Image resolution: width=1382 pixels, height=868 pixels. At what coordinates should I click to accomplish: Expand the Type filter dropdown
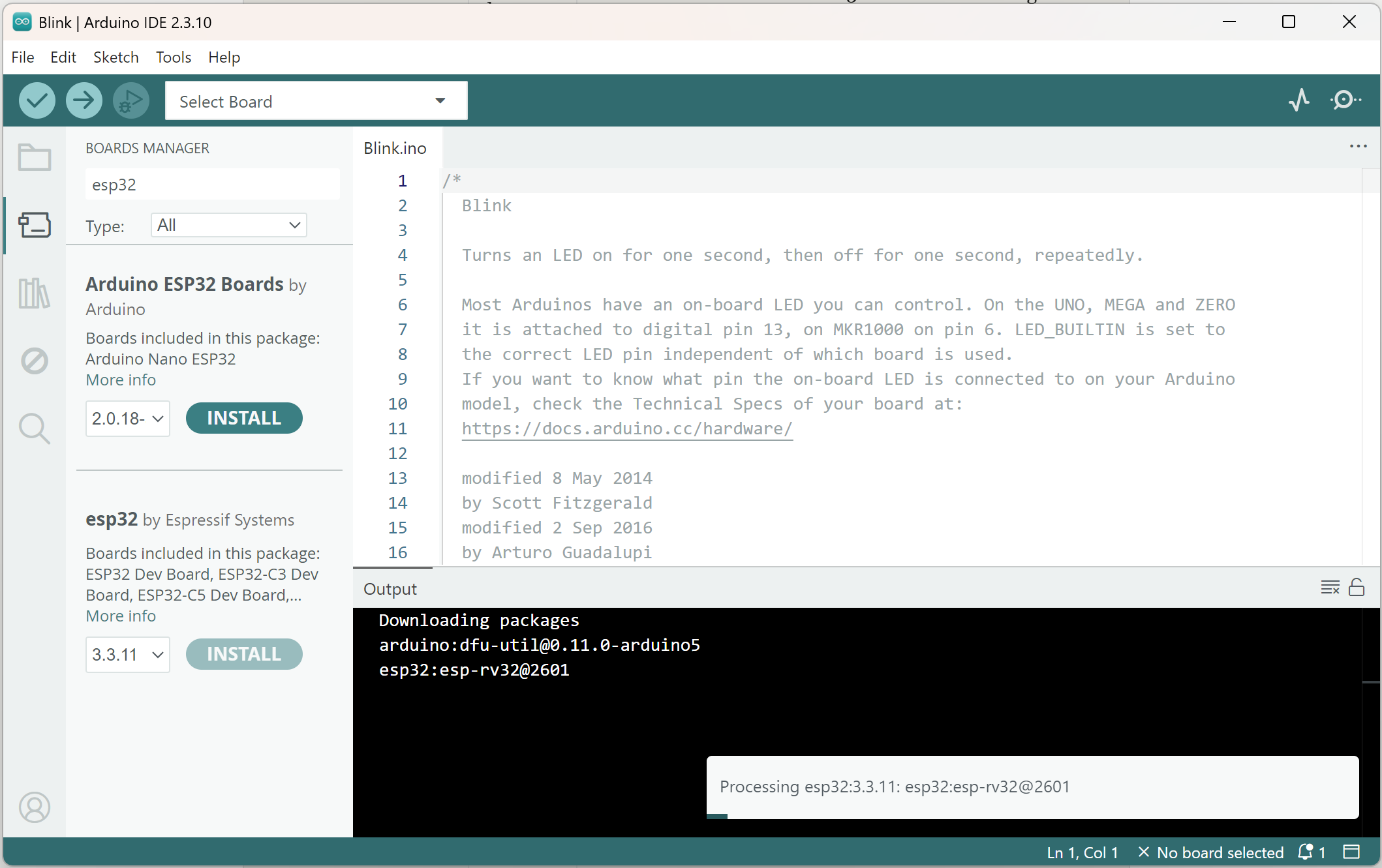(228, 225)
